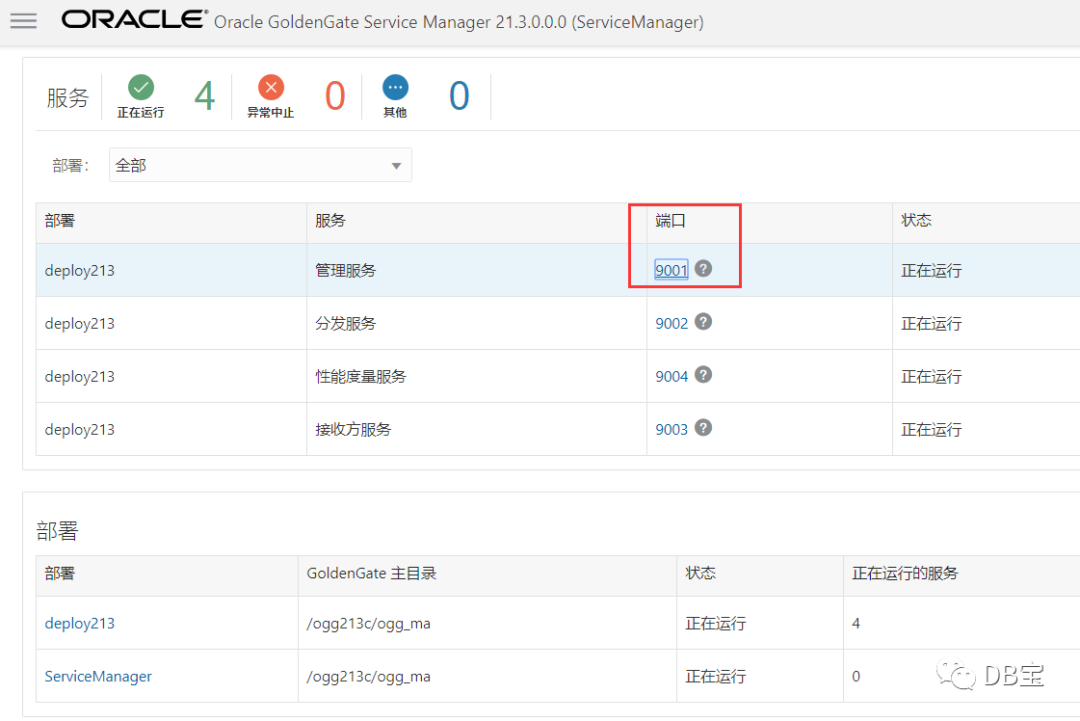The width and height of the screenshot is (1080, 721).
Task: Click the other services count 0
Action: point(459,96)
